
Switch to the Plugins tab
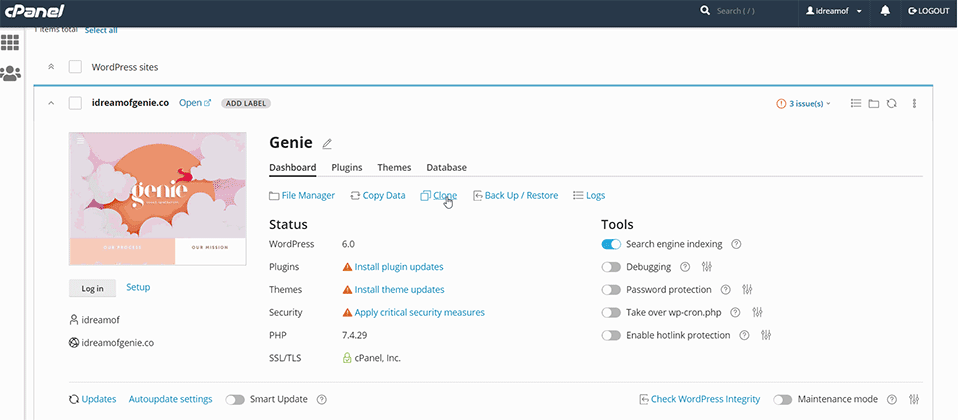pyautogui.click(x=347, y=167)
